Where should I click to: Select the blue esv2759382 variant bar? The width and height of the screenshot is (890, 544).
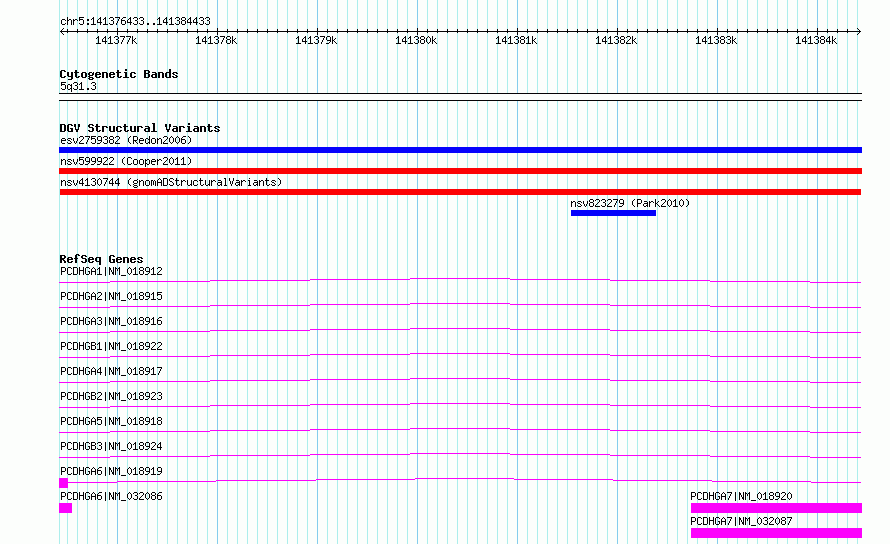pyautogui.click(x=460, y=150)
